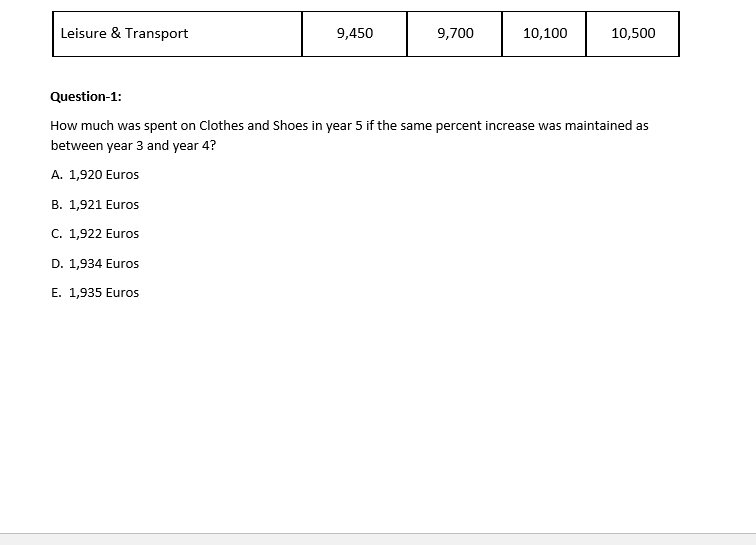Click the Question-1 heading
This screenshot has width=756, height=545.
[86, 97]
